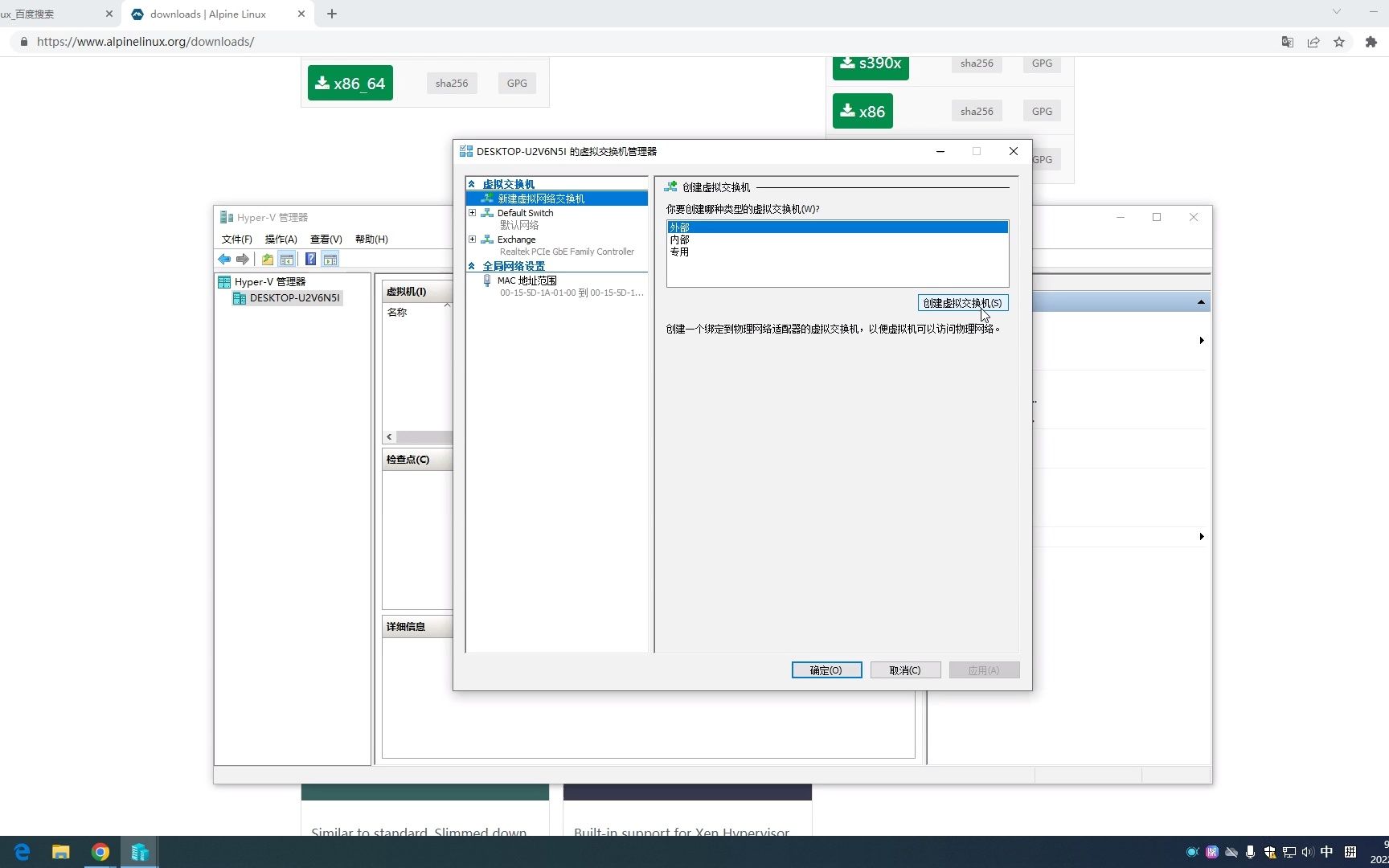The image size is (1389, 868).
Task: Switch to the 百度搜索 browser tab
Action: click(56, 14)
